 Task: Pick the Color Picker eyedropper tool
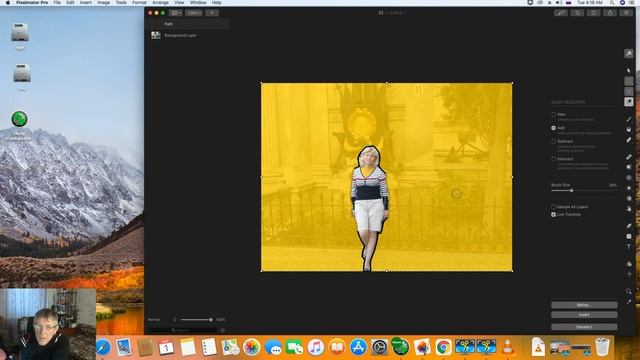(x=629, y=302)
